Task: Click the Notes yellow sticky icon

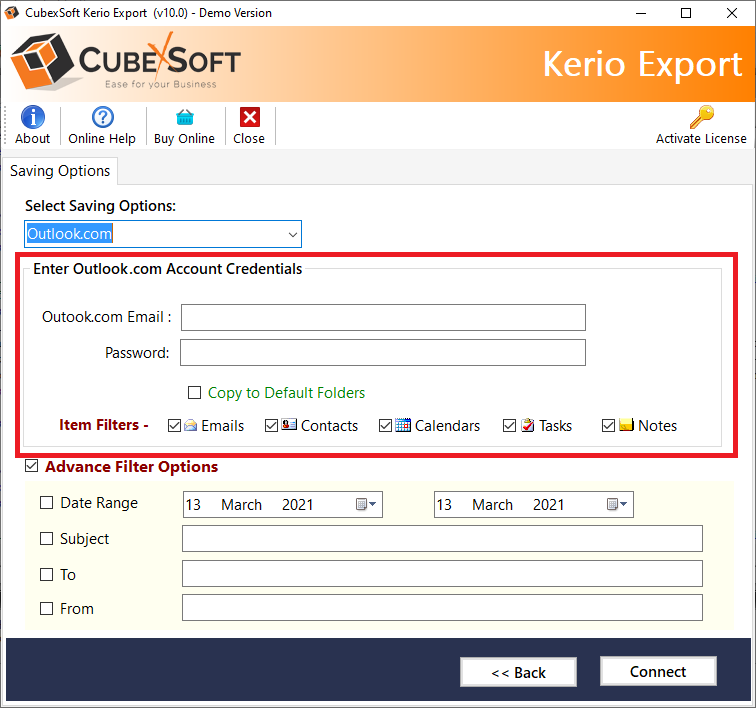Action: click(x=626, y=424)
